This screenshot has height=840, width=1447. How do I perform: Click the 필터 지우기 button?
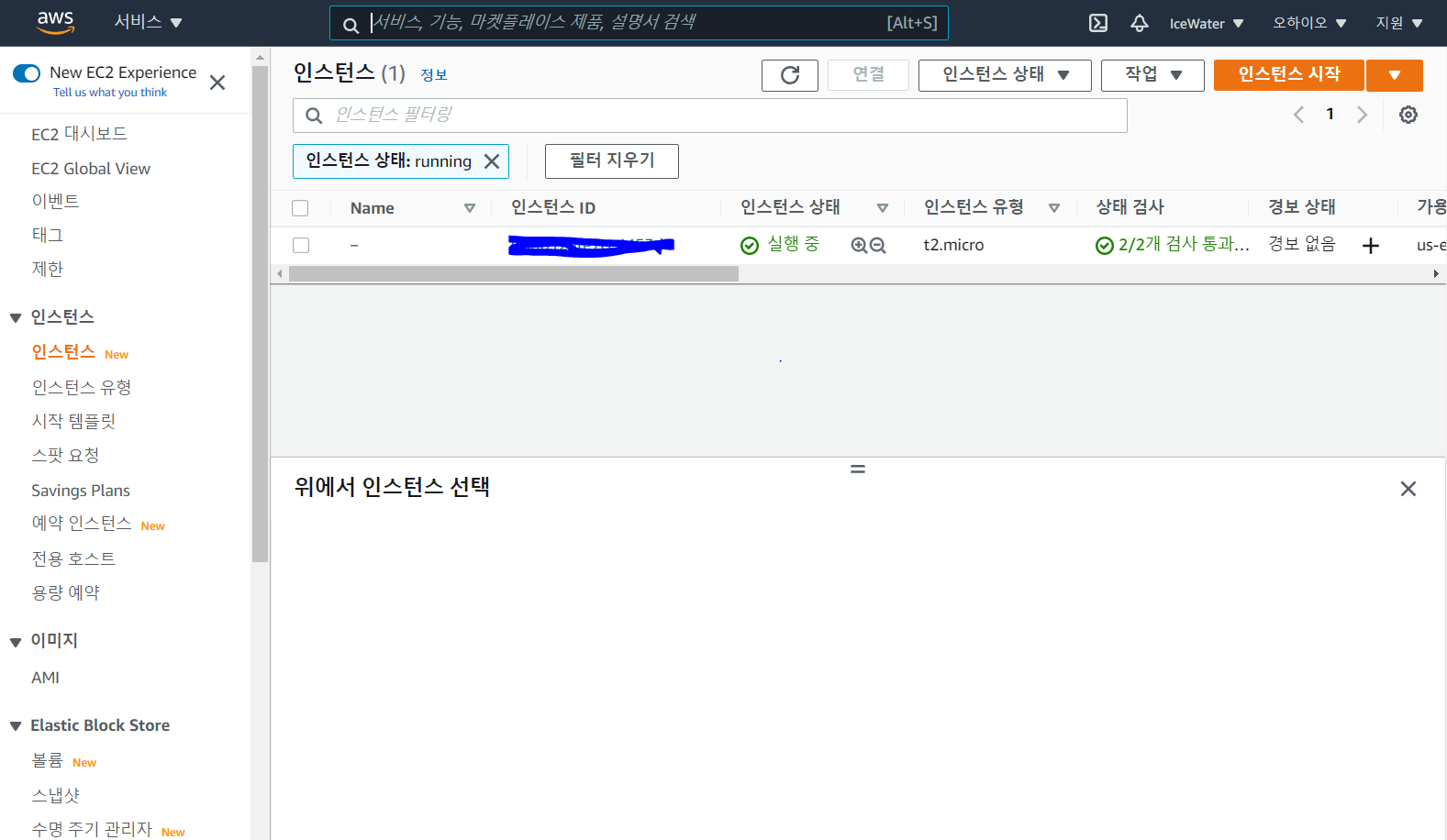coord(612,161)
